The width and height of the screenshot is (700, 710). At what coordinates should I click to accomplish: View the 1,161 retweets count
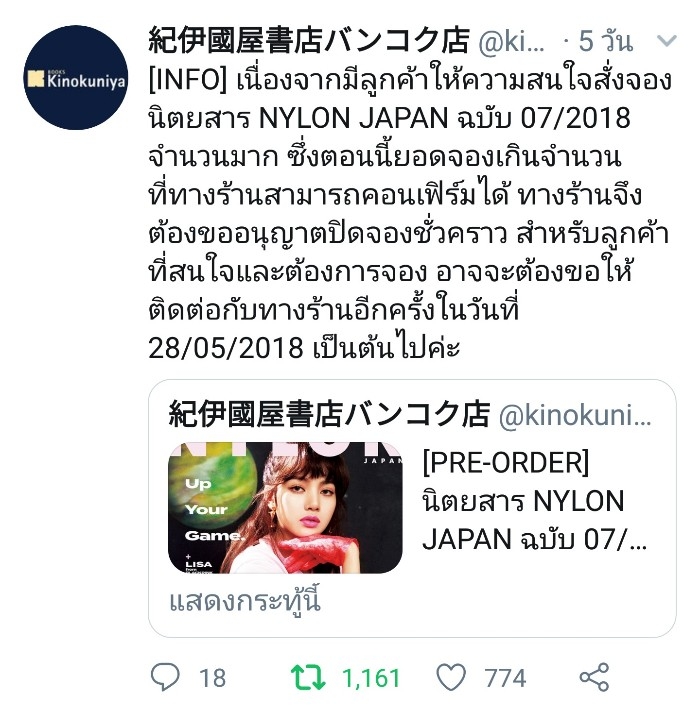click(x=371, y=678)
